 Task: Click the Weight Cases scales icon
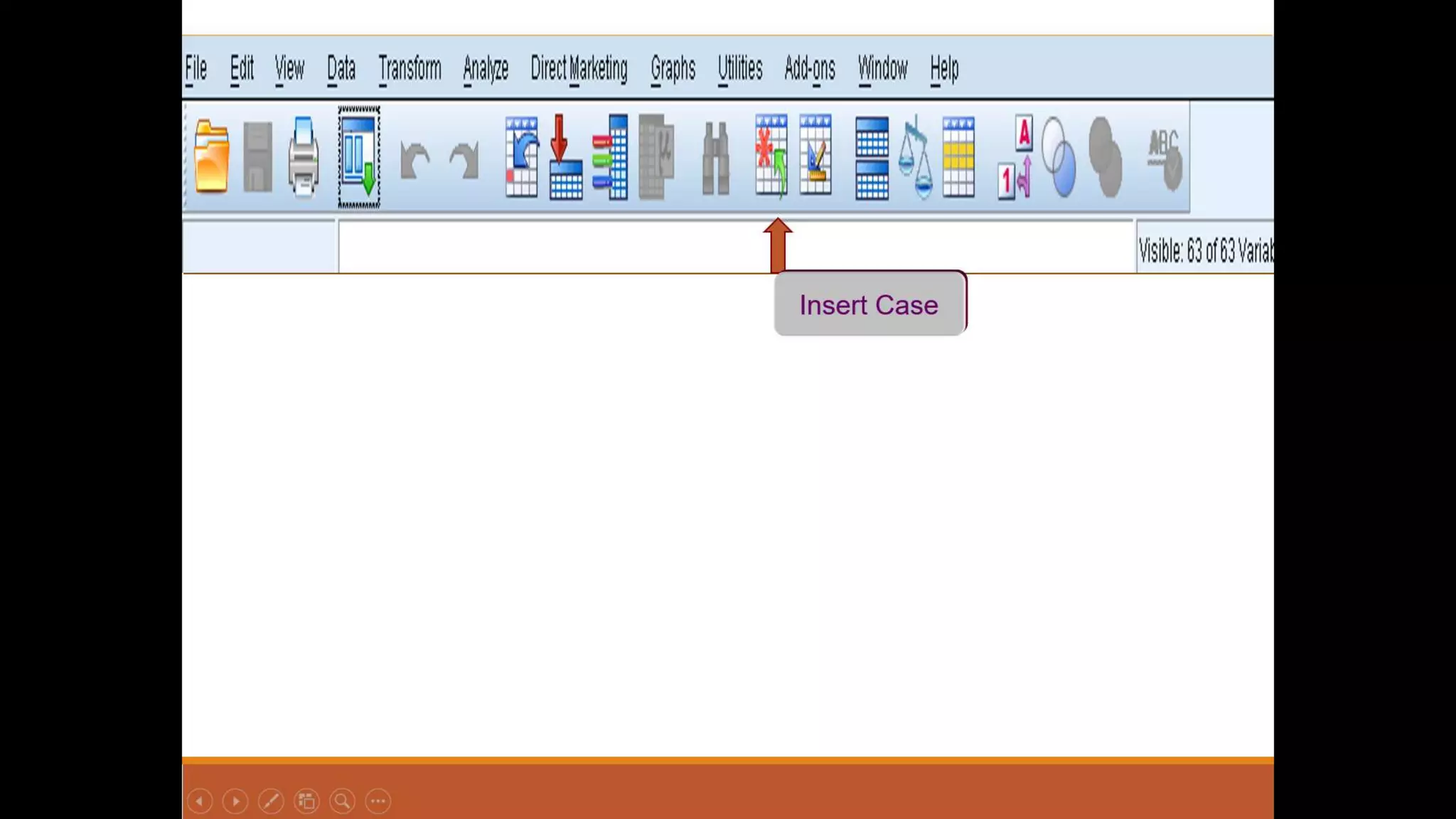pos(915,157)
